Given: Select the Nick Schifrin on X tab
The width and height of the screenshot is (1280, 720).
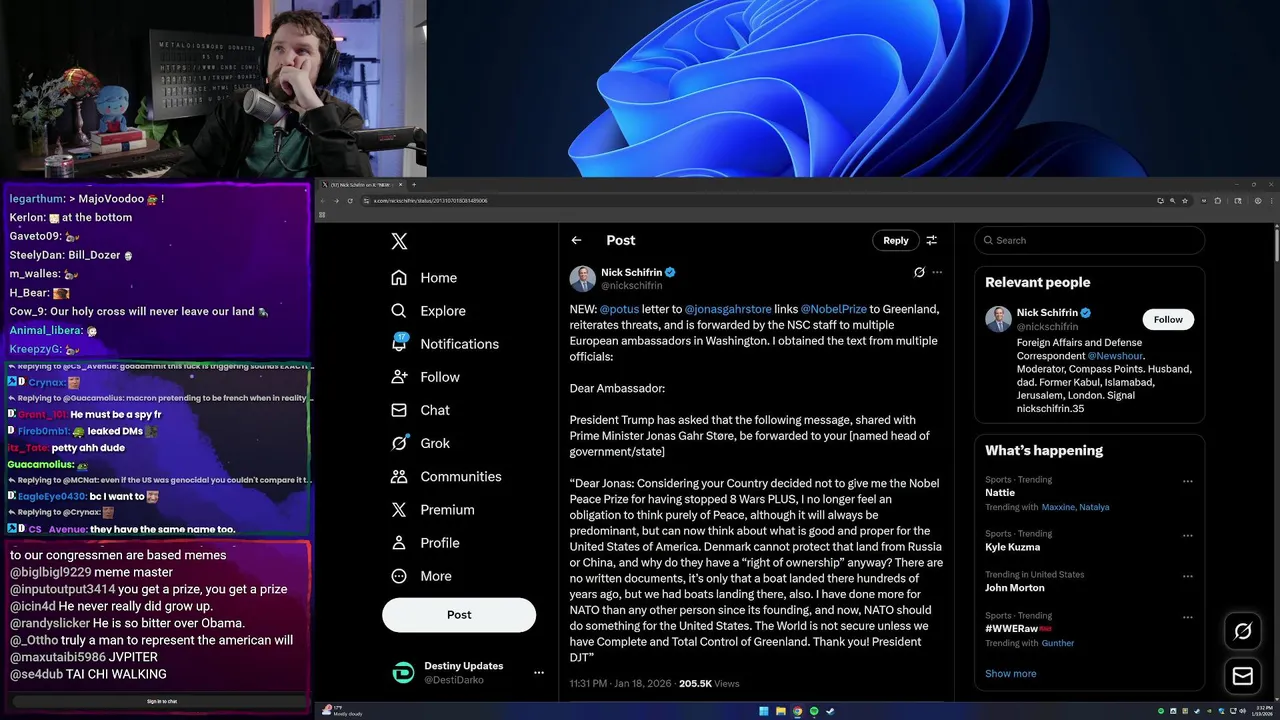Looking at the screenshot, I should point(360,185).
